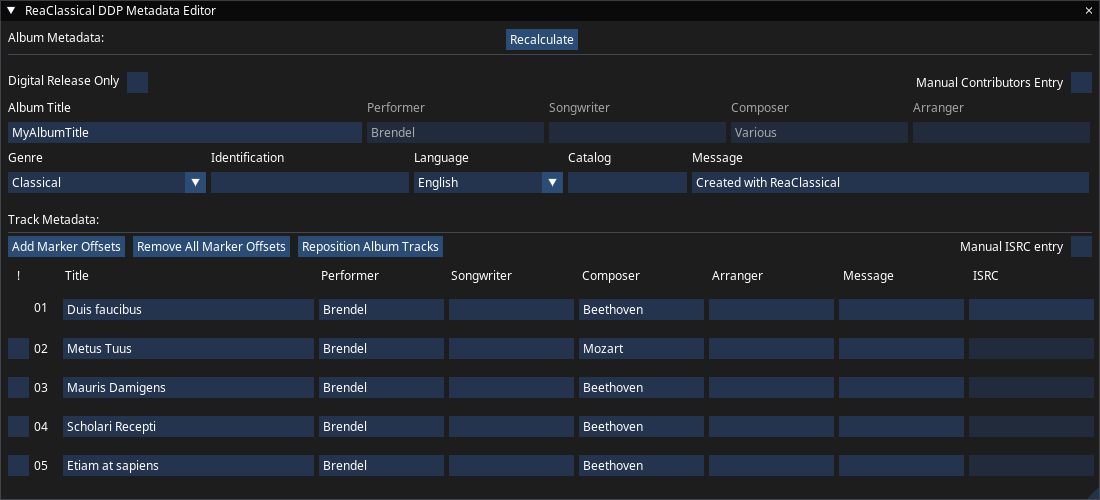Click the Recalculate button
The image size is (1100, 500).
point(542,39)
